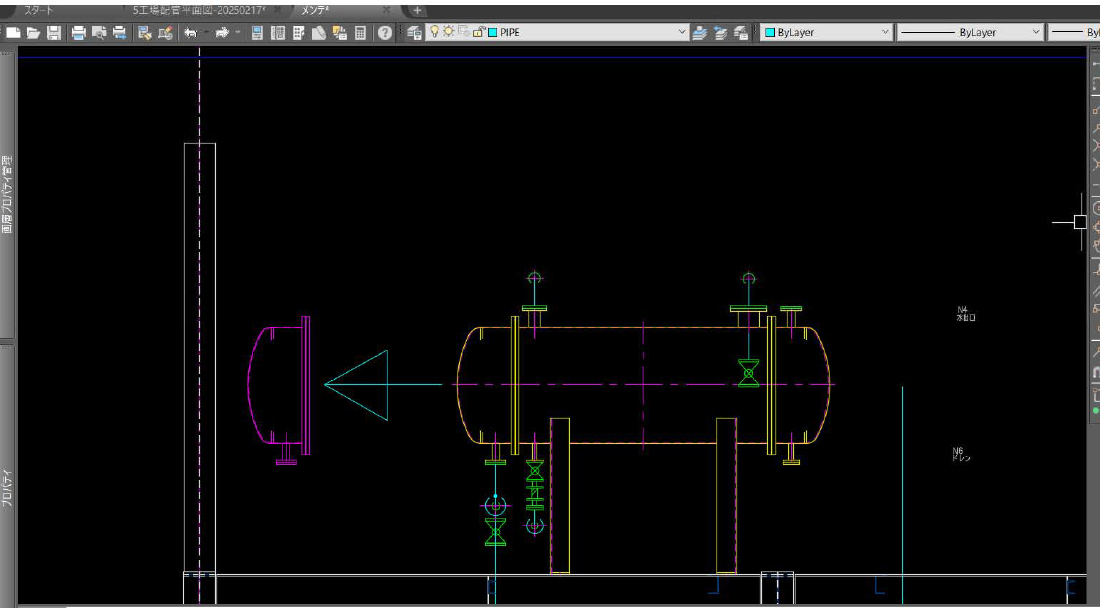Screen dimensions: 1100x610
Task: Expand the redo history dropdown arrow
Action: (238, 32)
